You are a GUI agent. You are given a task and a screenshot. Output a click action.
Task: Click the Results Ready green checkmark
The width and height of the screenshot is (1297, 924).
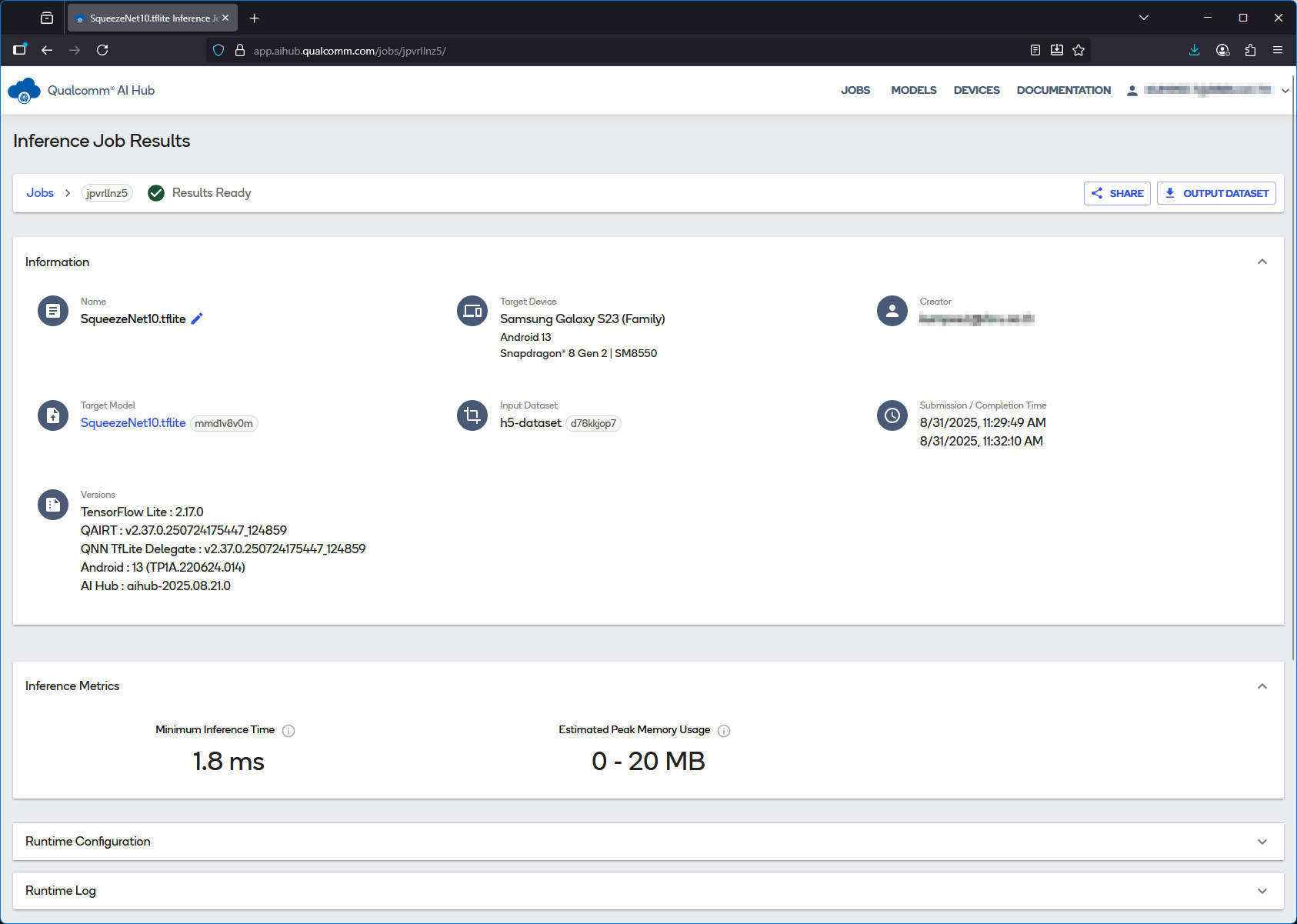[156, 193]
